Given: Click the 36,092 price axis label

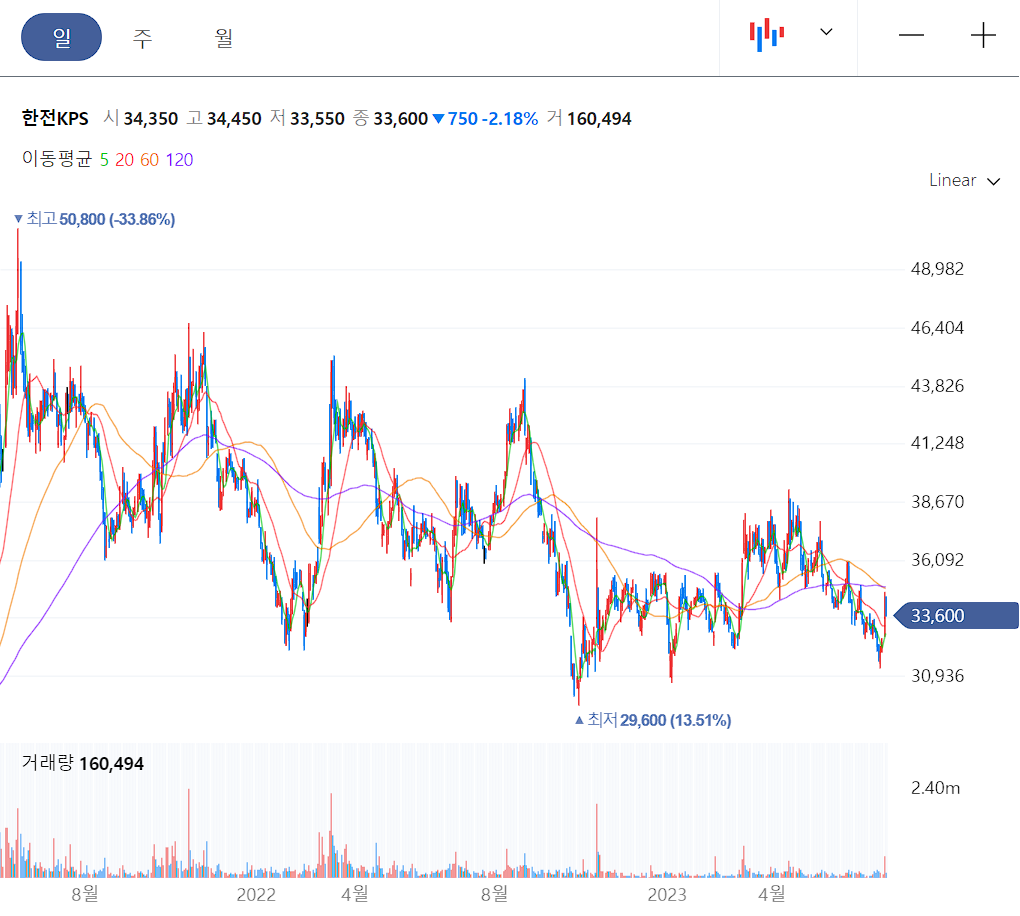Looking at the screenshot, I should (x=937, y=559).
